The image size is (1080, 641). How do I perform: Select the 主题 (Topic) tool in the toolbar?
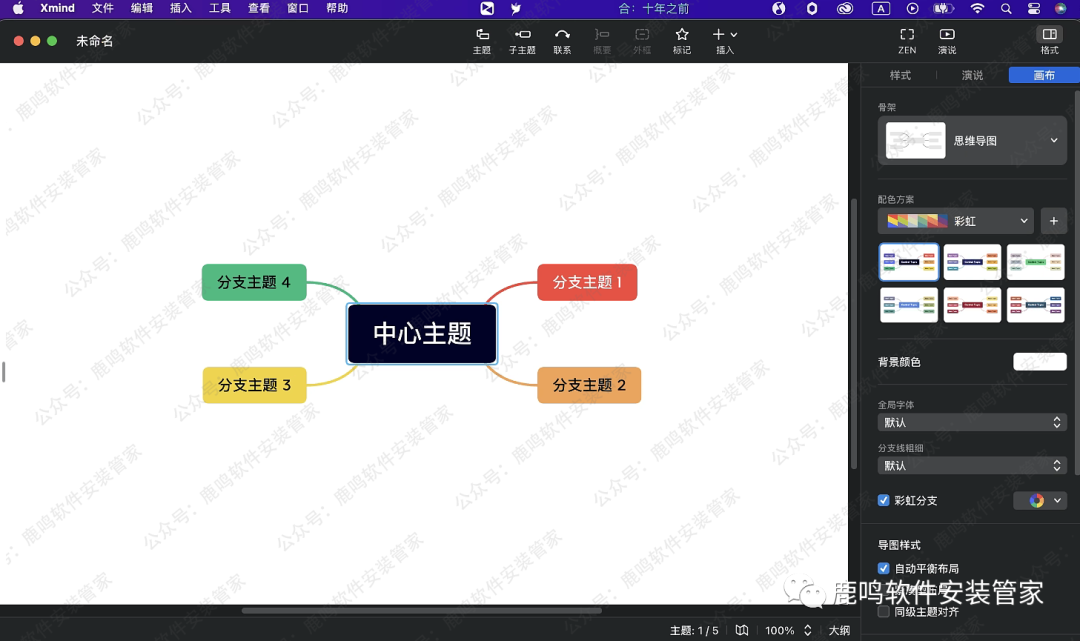[x=481, y=40]
